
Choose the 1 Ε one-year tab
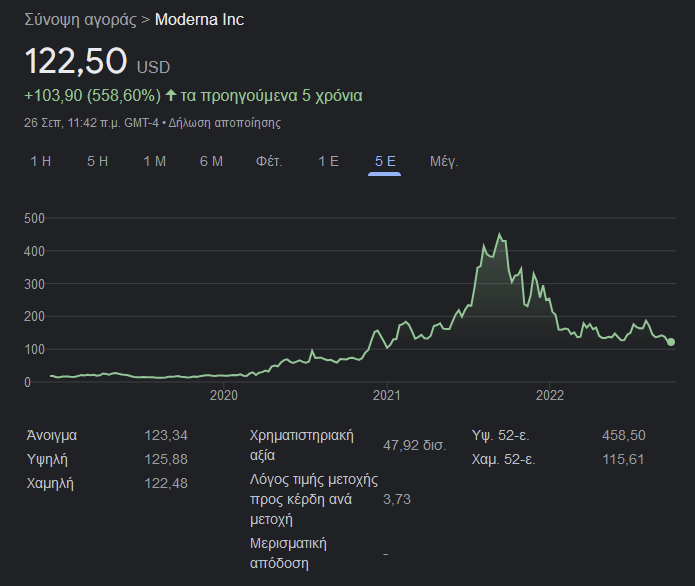click(328, 161)
